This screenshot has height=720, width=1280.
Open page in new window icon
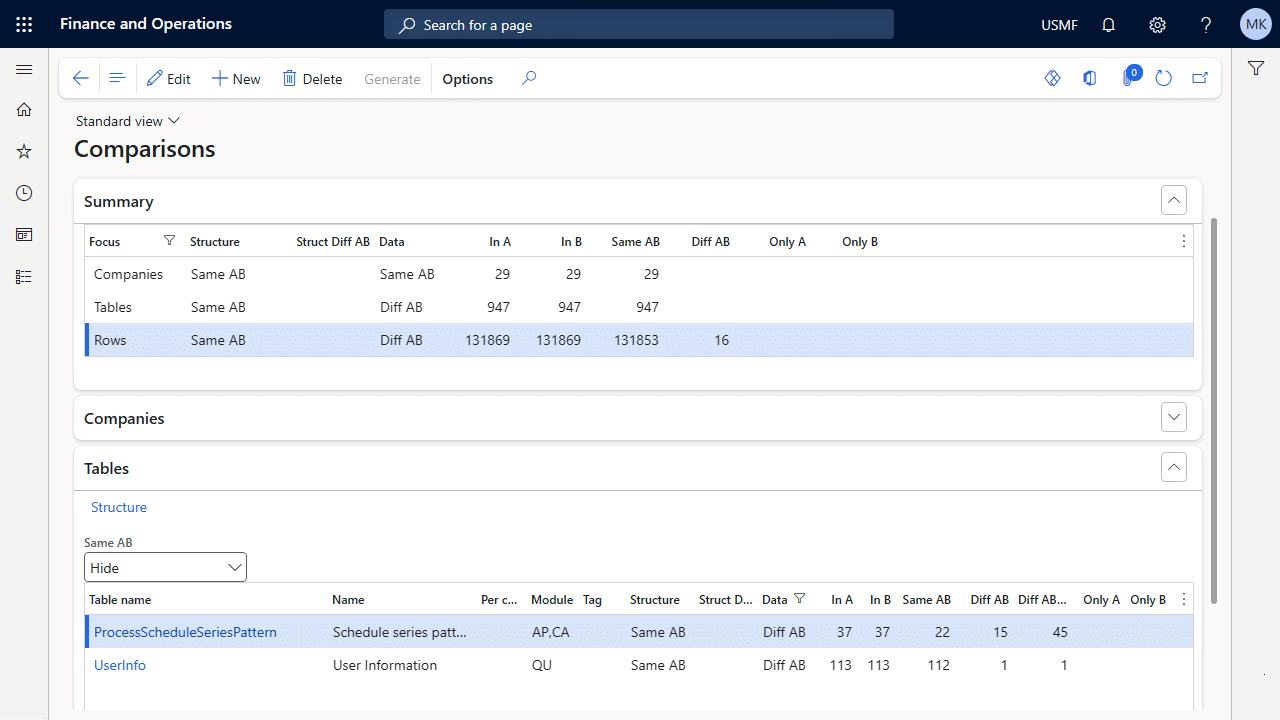click(x=1200, y=78)
